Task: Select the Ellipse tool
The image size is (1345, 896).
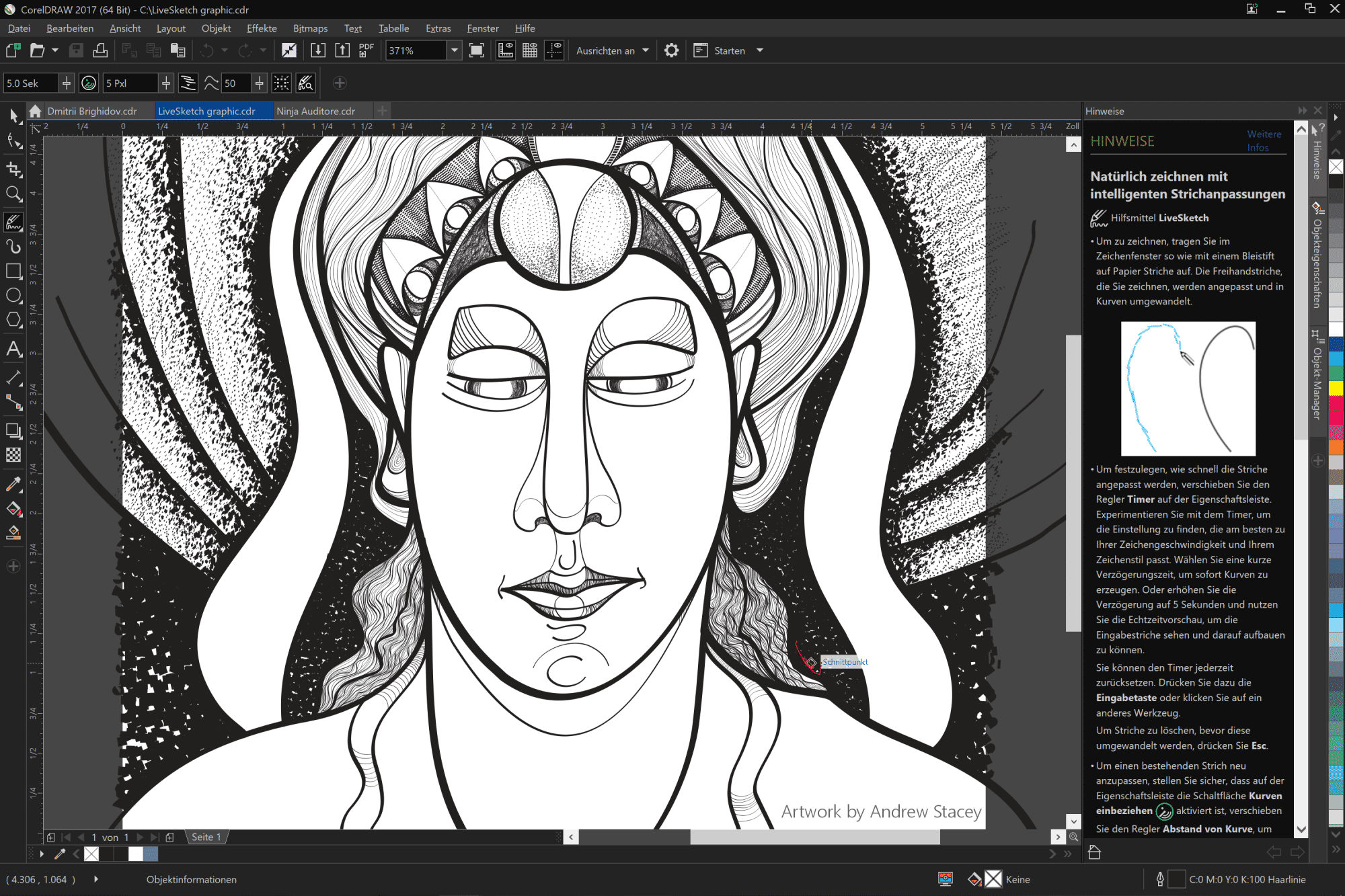Action: (13, 296)
